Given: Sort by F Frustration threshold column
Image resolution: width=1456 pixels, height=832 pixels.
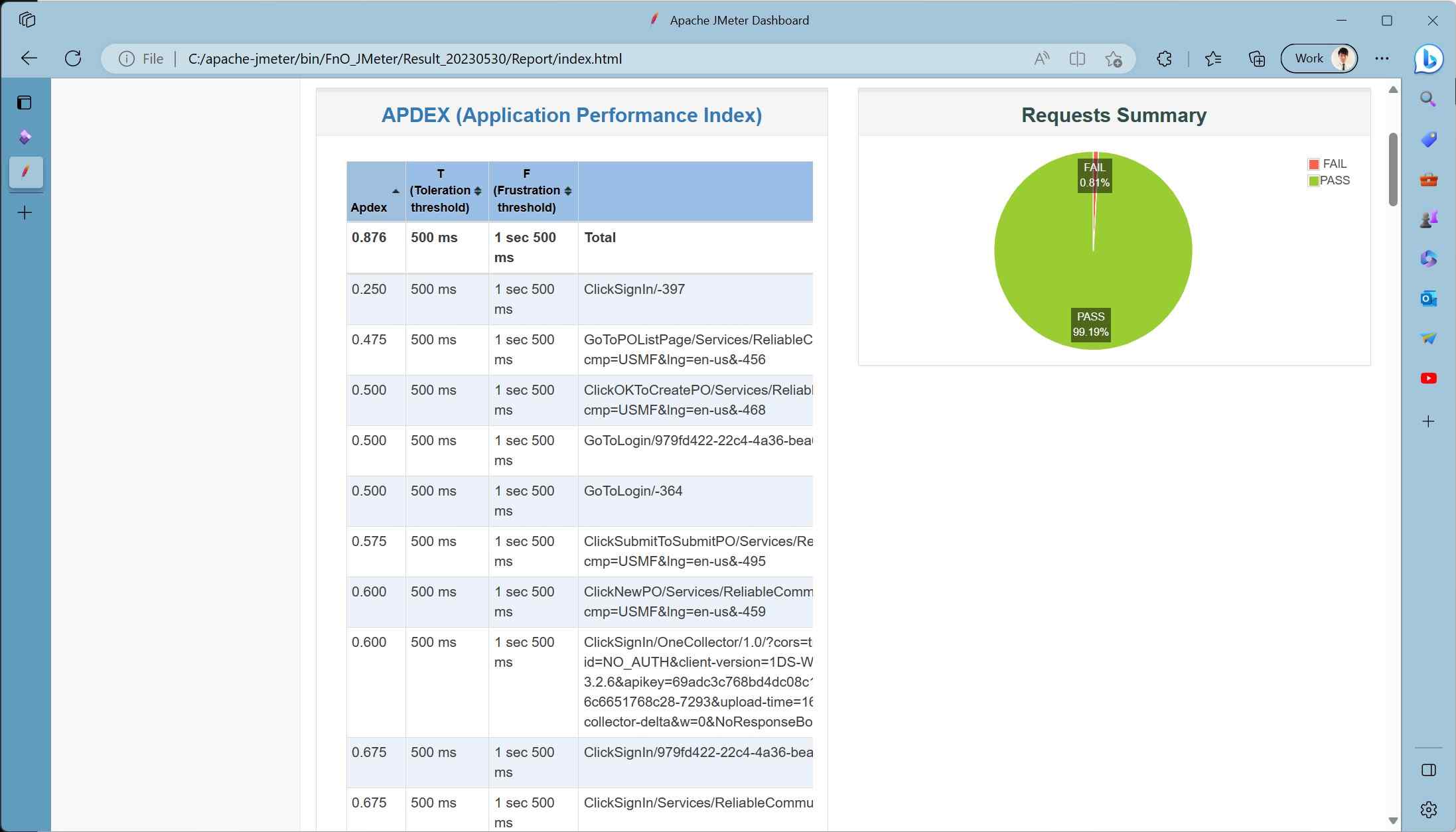Looking at the screenshot, I should coord(533,192).
